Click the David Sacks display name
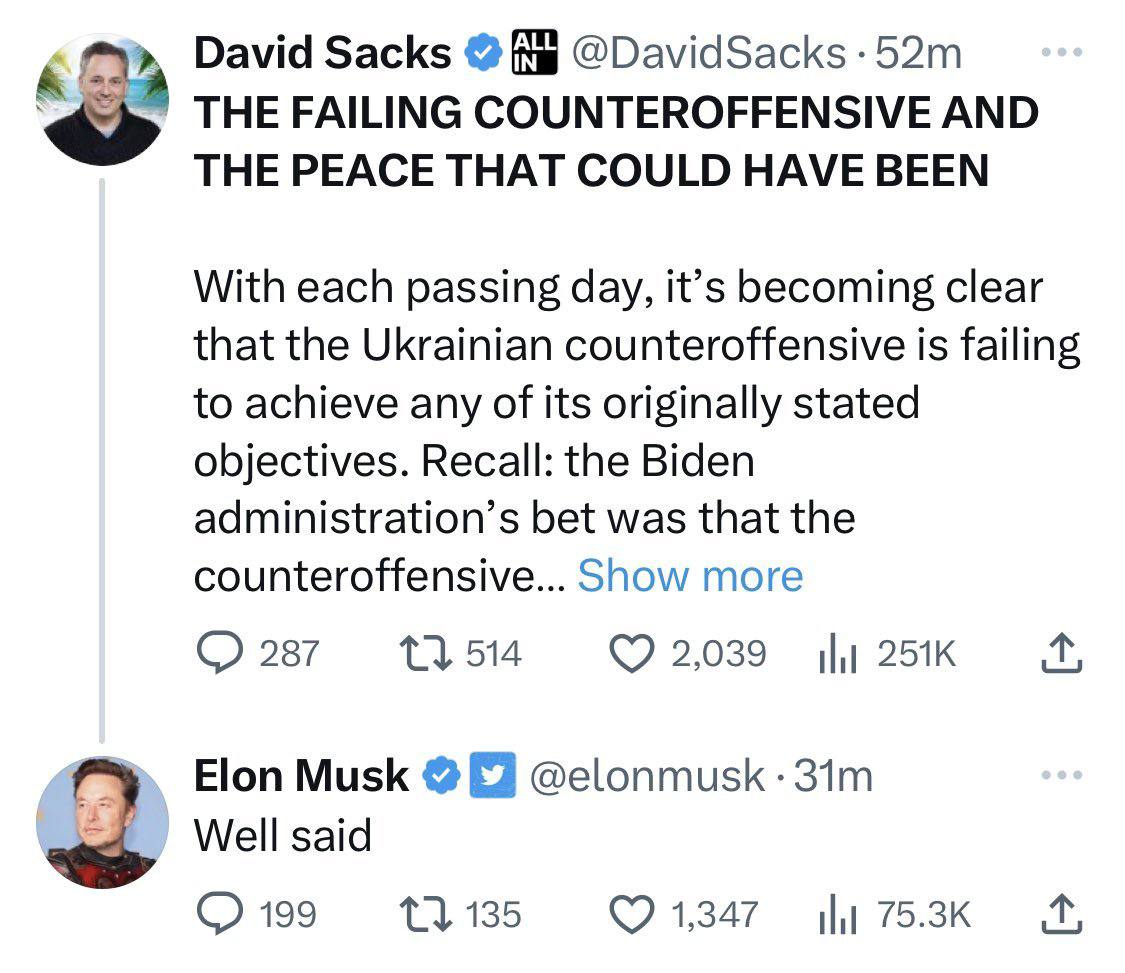This screenshot has width=1125, height=973. tap(322, 53)
